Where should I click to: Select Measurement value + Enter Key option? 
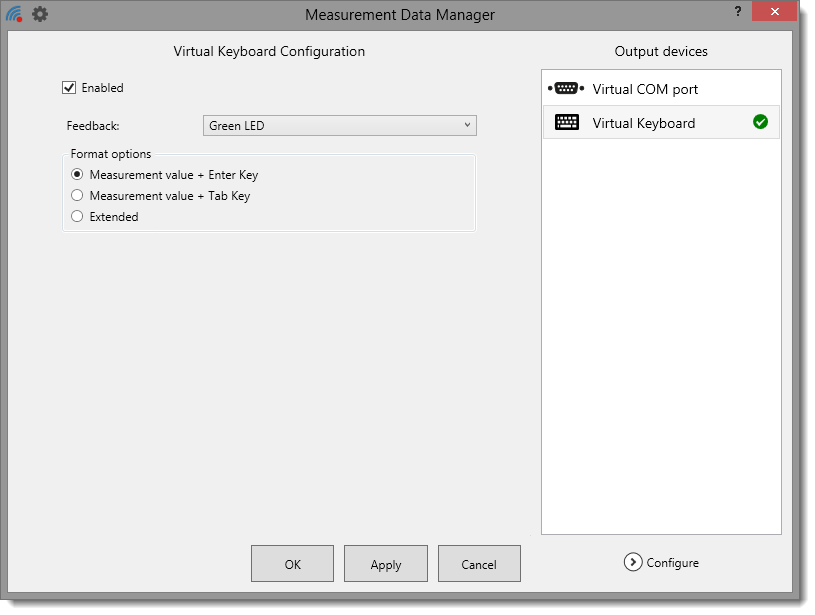point(77,175)
